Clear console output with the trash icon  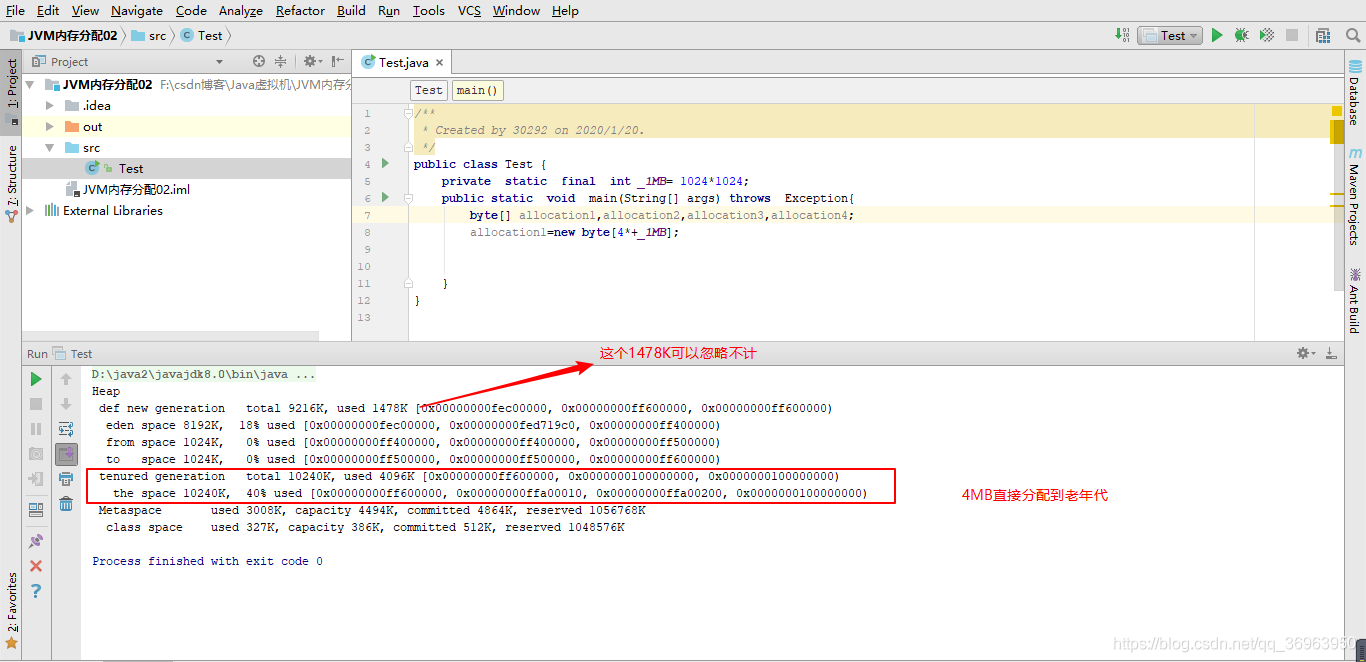[66, 503]
